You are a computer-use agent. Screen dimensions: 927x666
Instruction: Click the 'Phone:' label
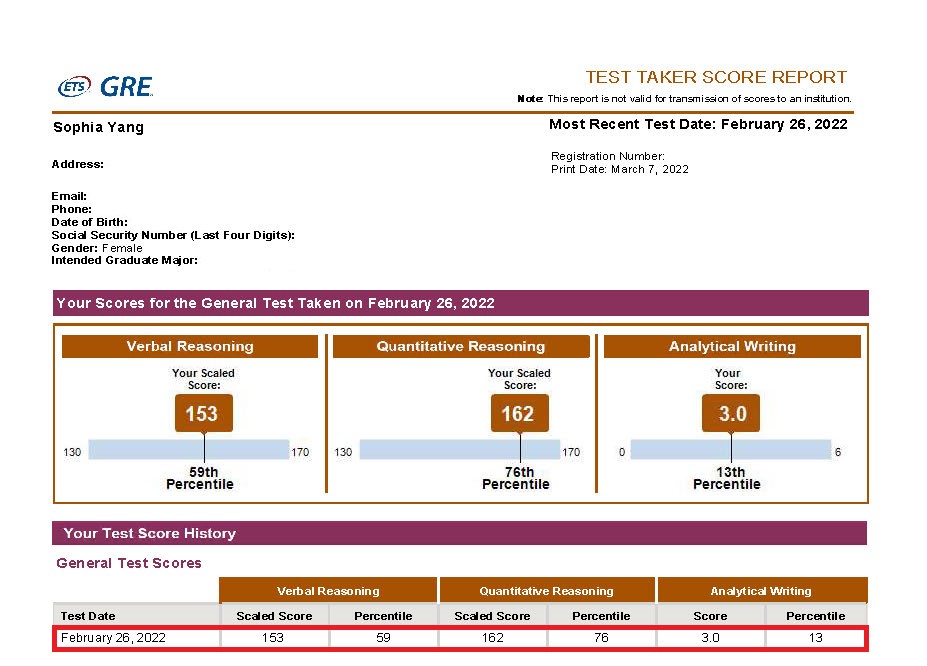click(x=72, y=209)
